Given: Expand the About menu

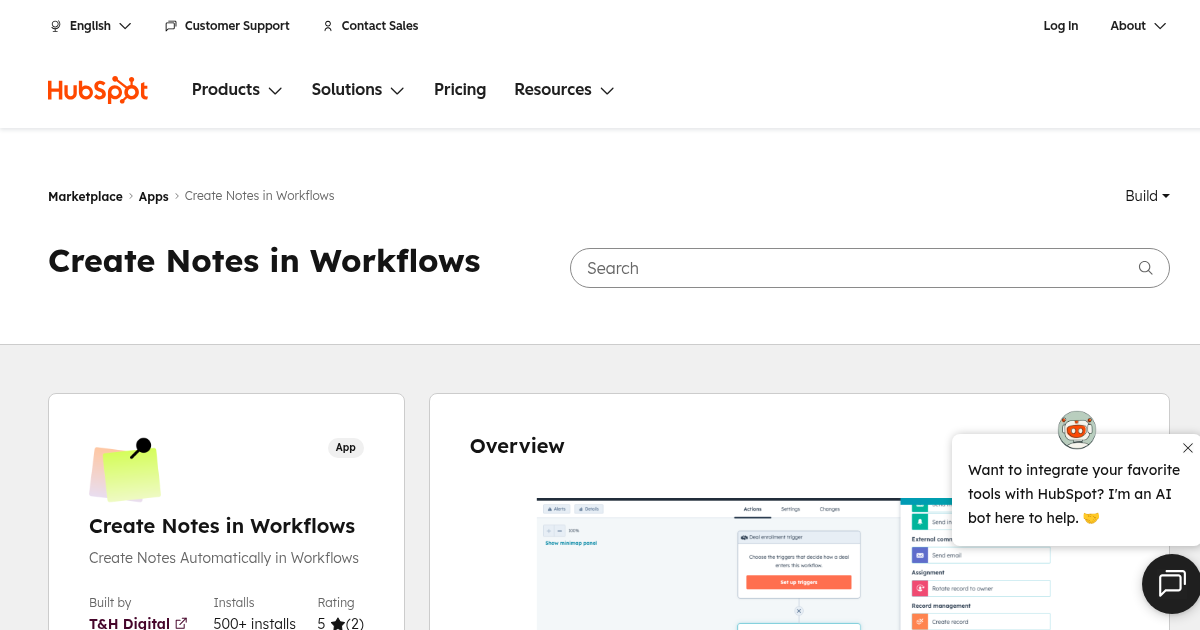Looking at the screenshot, I should (1138, 26).
